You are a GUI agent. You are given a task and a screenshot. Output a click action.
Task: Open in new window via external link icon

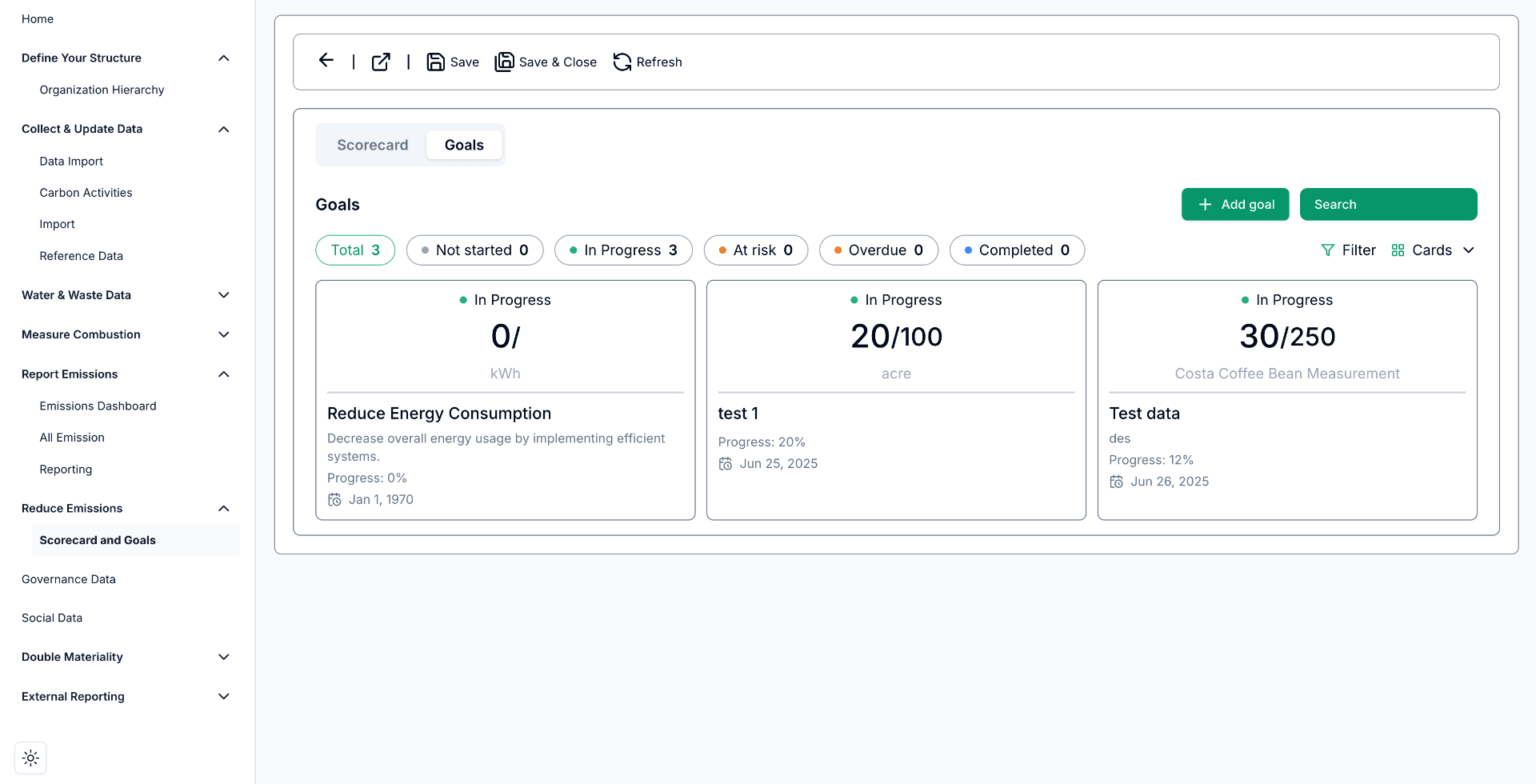(381, 62)
